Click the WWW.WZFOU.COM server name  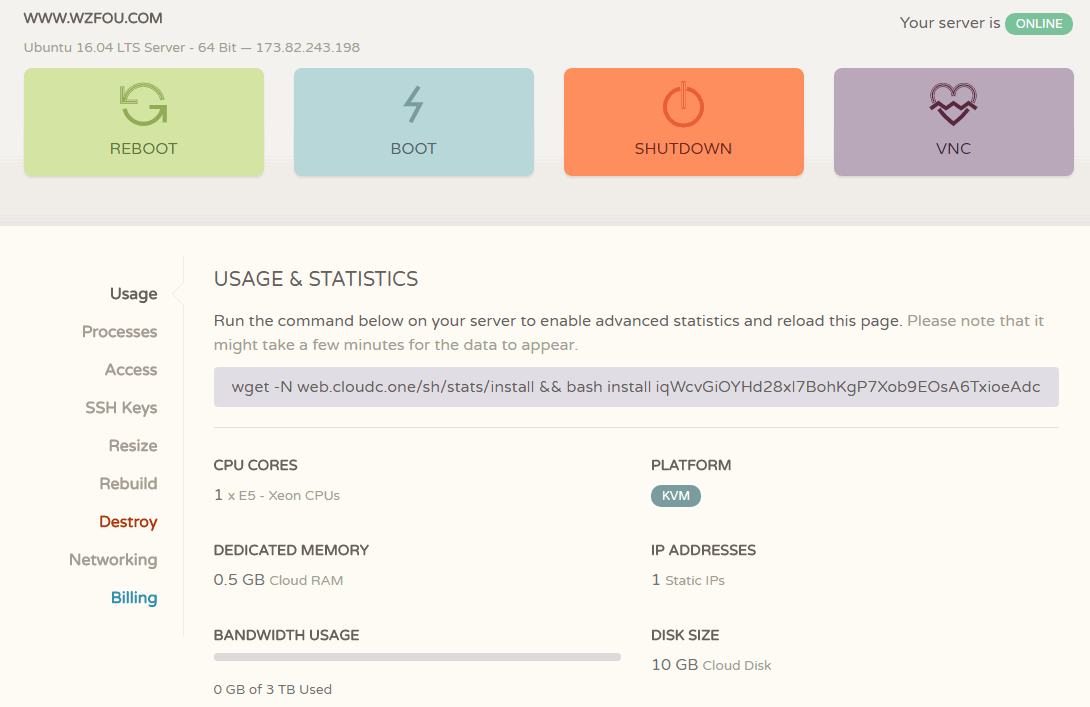(93, 18)
